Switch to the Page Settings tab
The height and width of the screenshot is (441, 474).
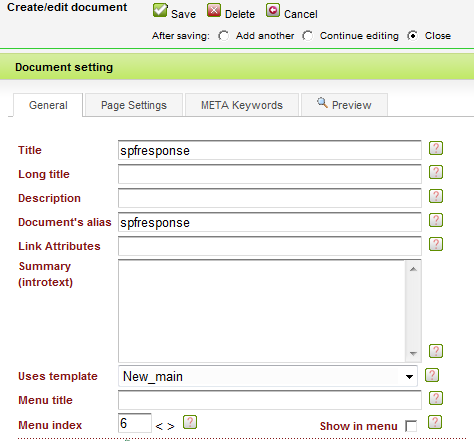134,105
